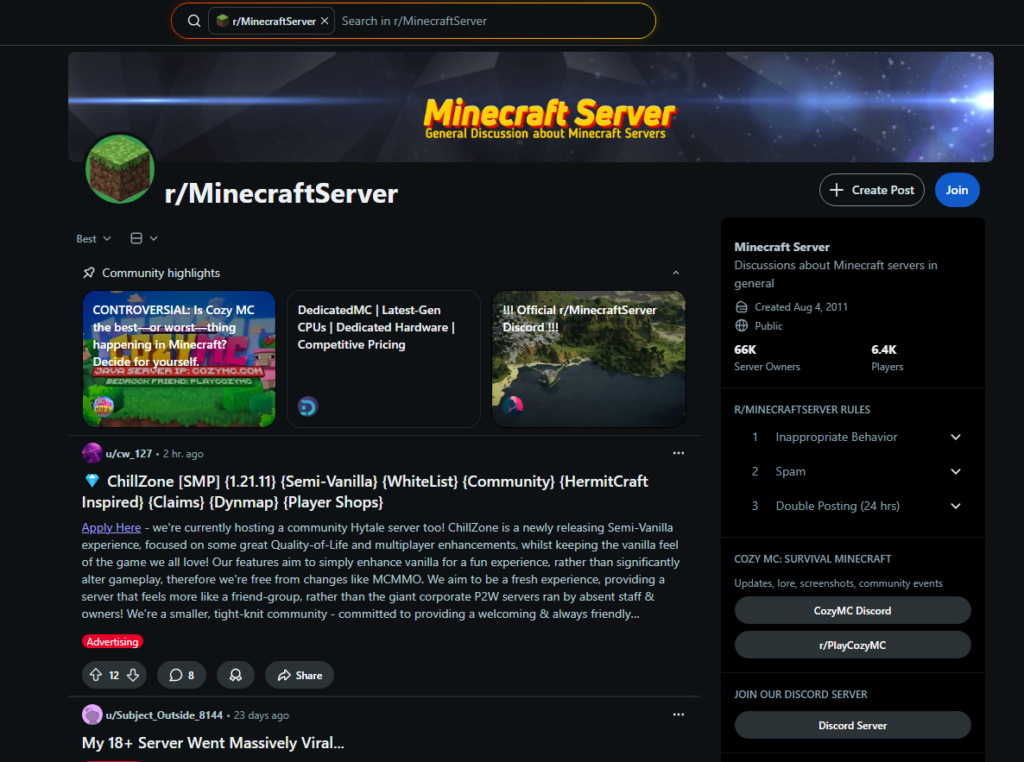Click the 2 hr. ago timestamp
Screen dimensions: 1024x762
pos(183,454)
